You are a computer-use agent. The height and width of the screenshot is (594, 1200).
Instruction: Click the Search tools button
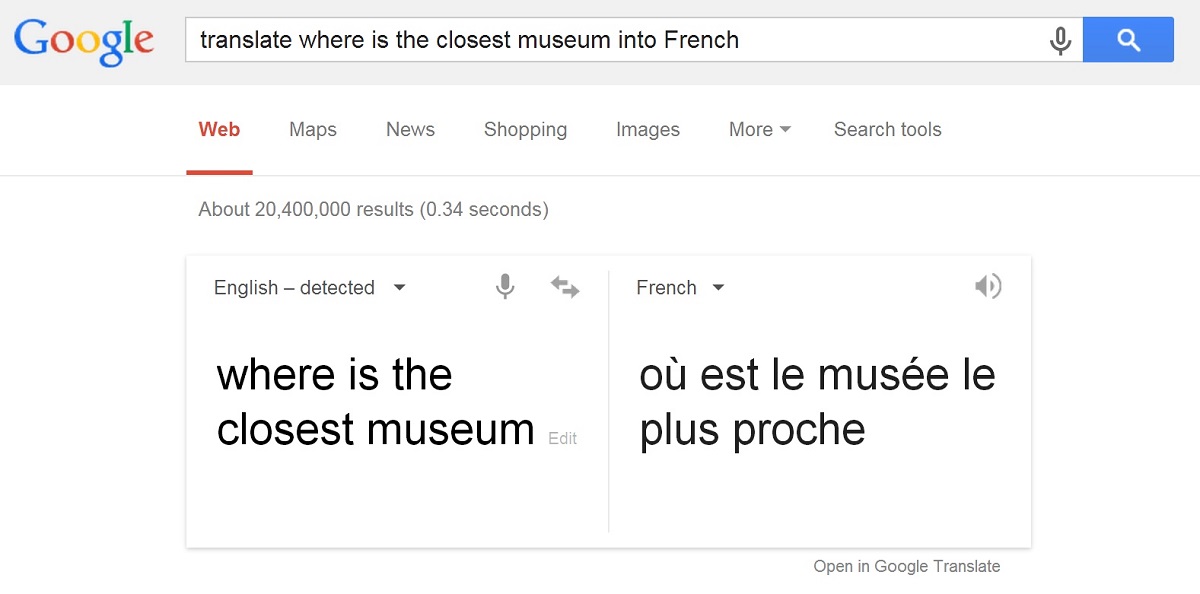tap(888, 129)
